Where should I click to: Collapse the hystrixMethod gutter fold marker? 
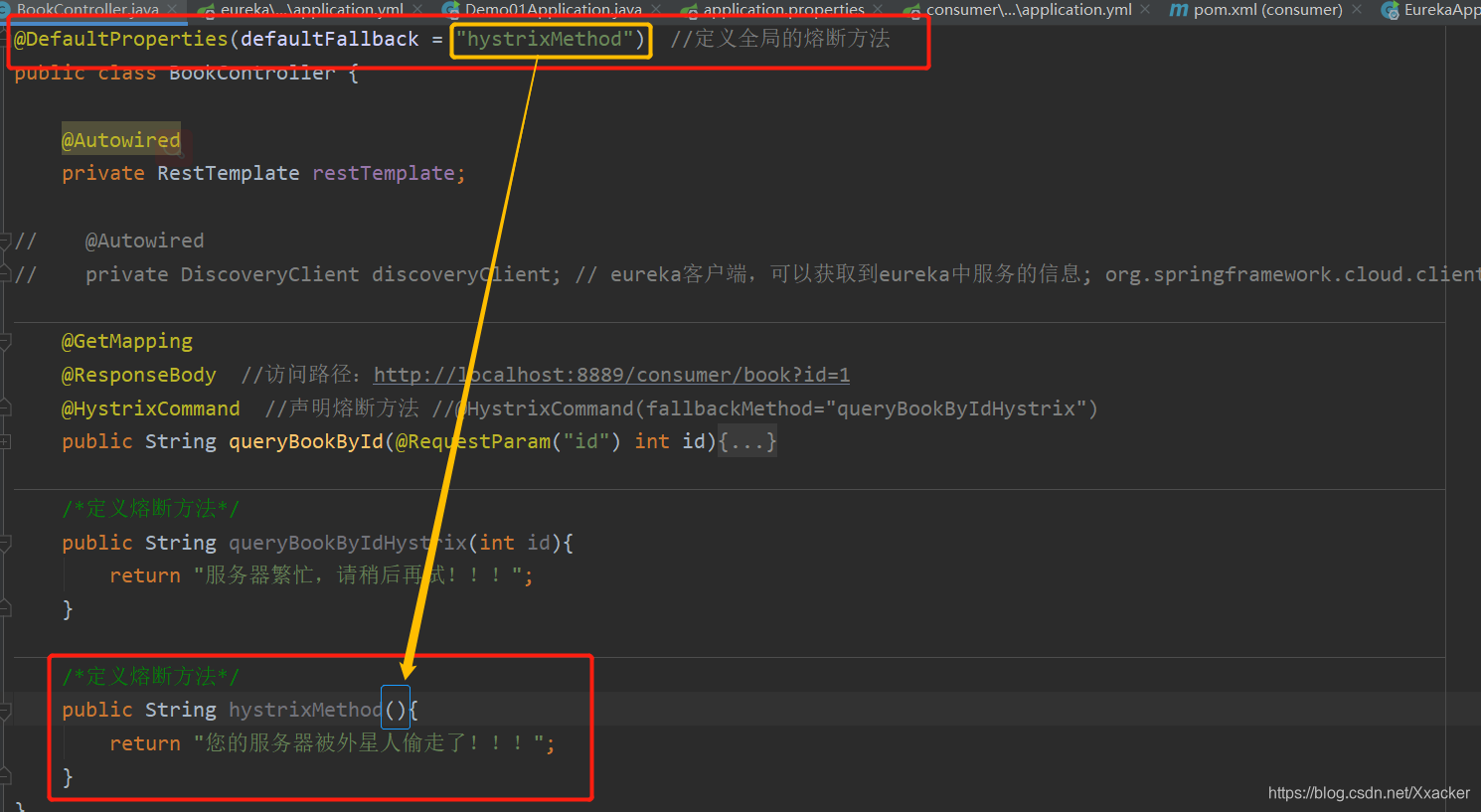(x=5, y=710)
